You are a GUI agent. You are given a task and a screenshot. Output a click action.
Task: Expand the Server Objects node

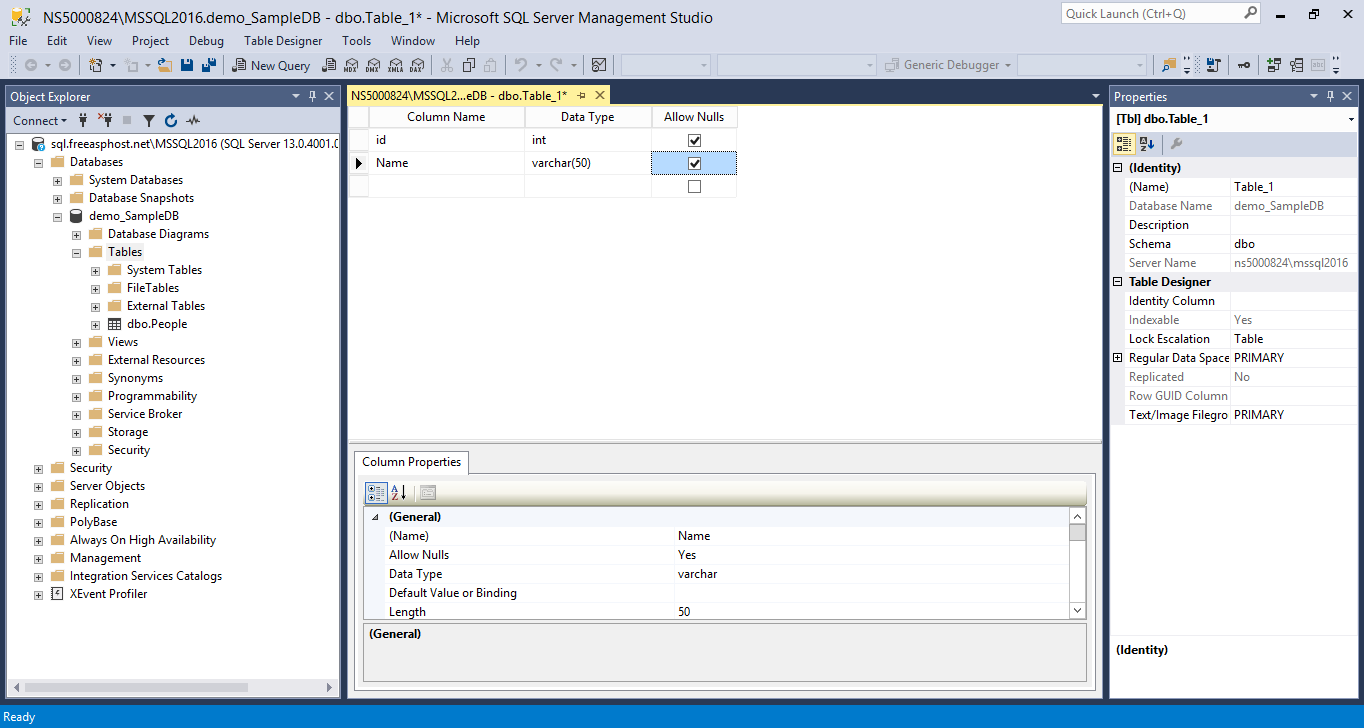point(39,486)
